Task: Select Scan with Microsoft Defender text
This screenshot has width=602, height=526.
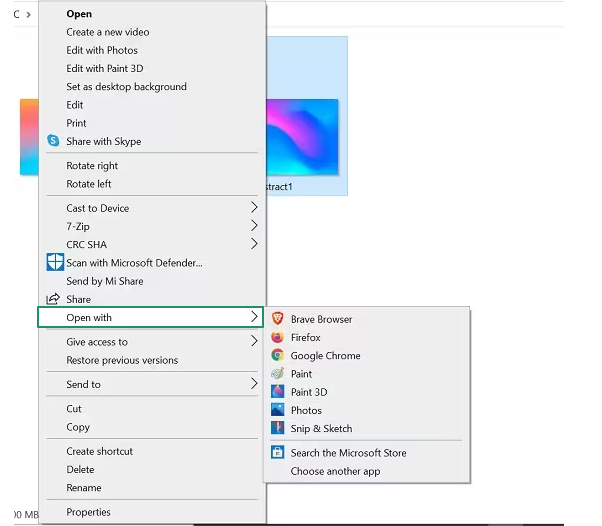Action: (134, 263)
